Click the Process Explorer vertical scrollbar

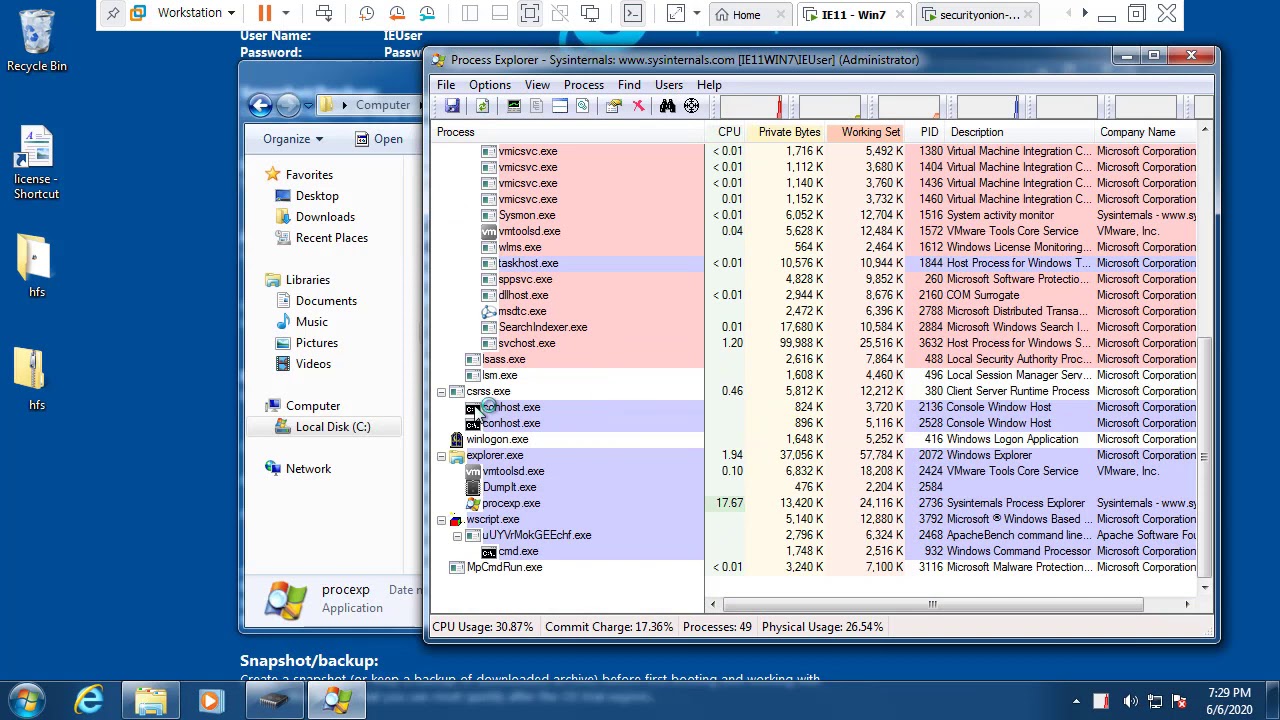pyautogui.click(x=1204, y=456)
